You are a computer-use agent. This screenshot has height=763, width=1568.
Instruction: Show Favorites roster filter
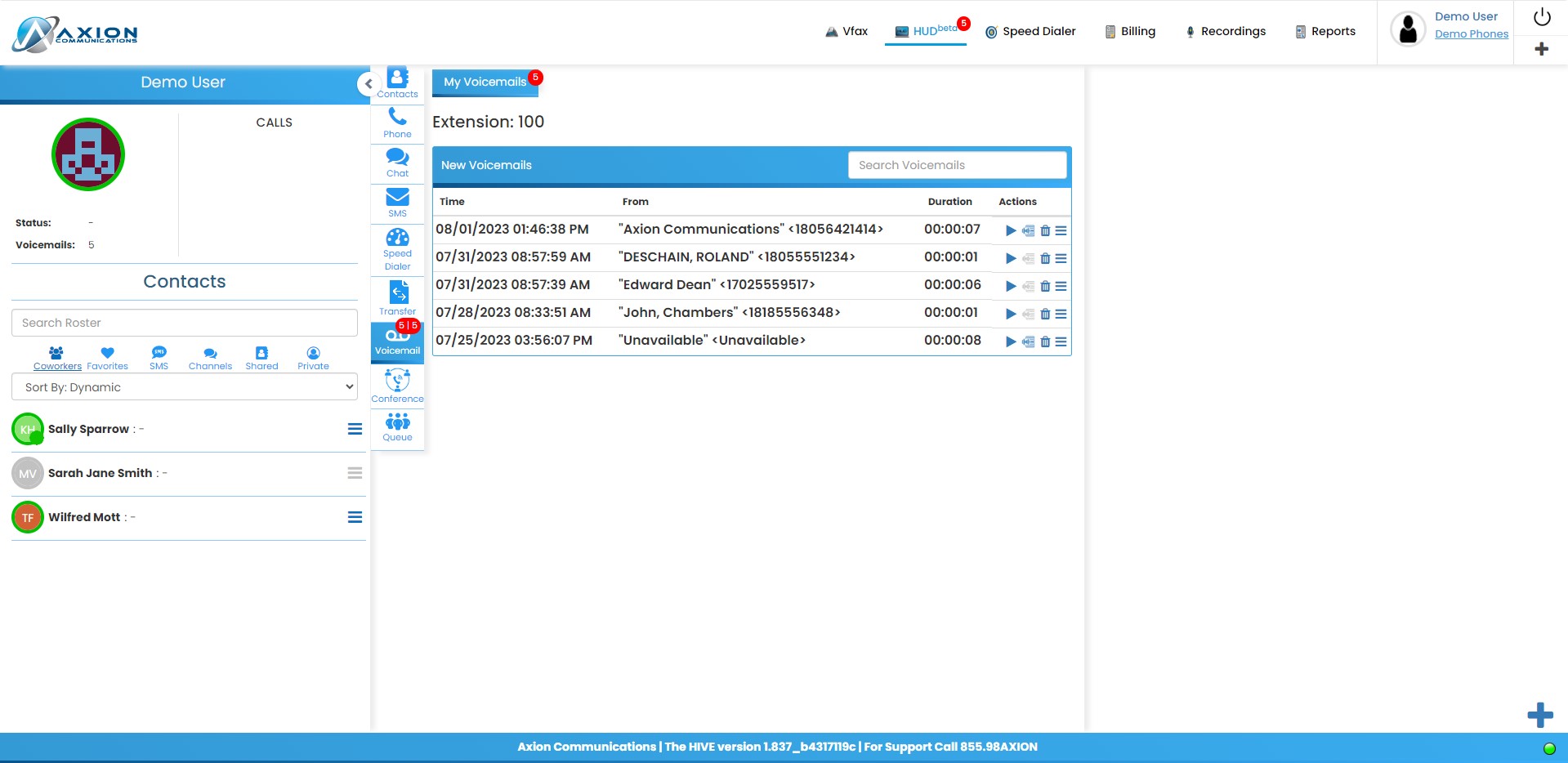pos(107,359)
